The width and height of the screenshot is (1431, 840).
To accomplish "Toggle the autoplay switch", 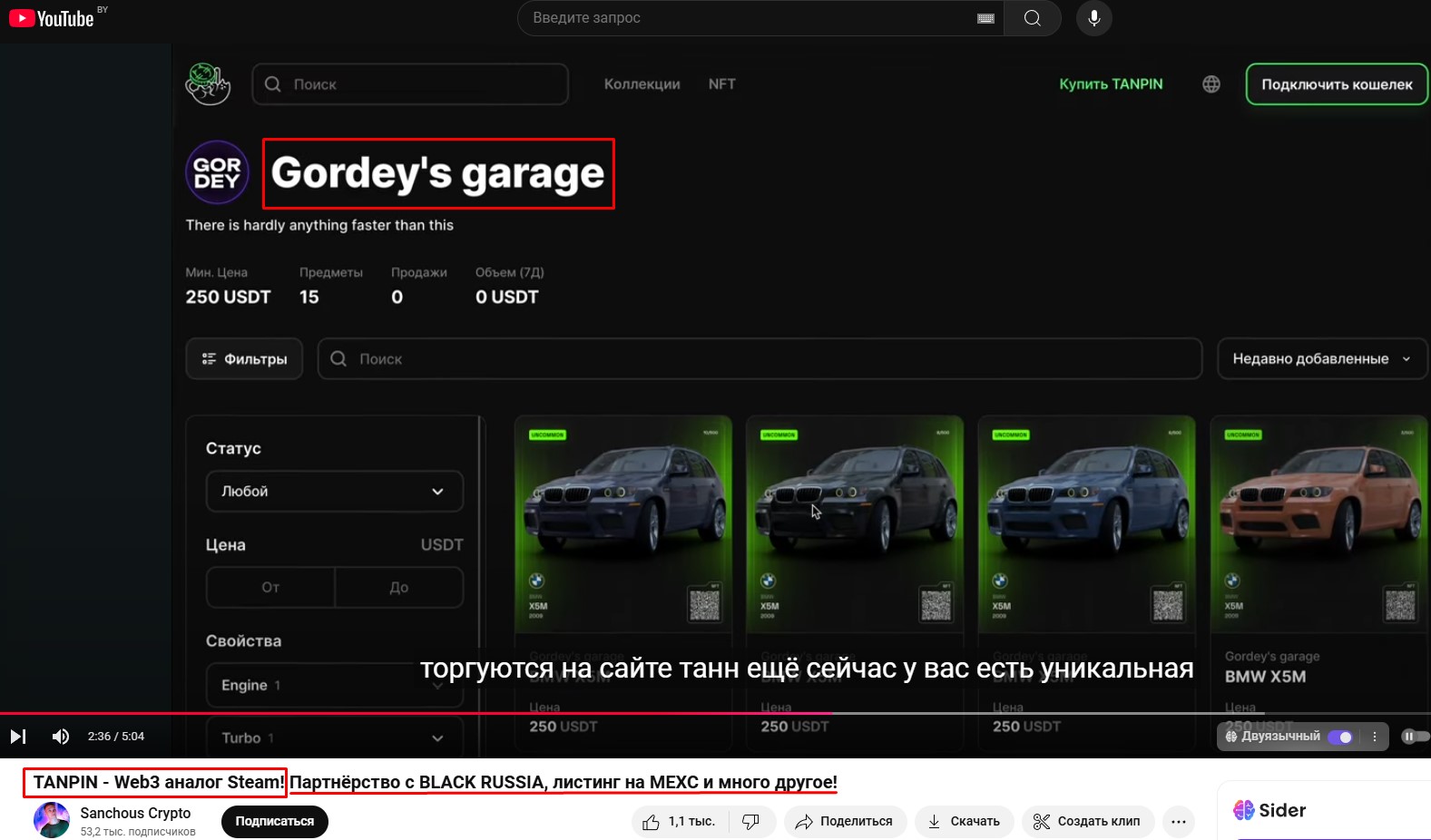I will pyautogui.click(x=1414, y=737).
